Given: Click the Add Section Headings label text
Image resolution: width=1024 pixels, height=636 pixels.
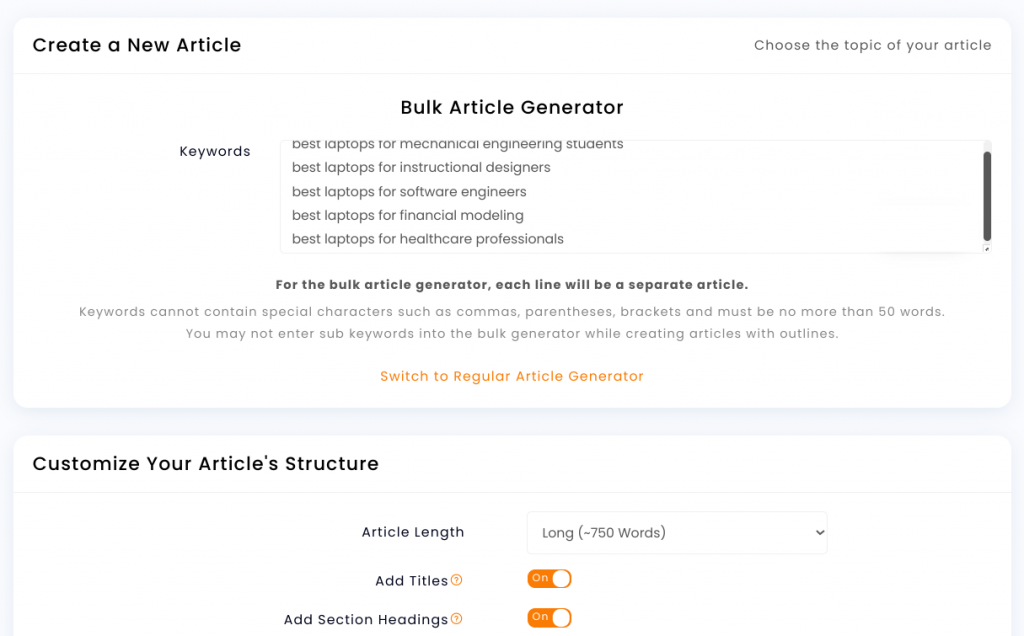Looking at the screenshot, I should pos(366,620).
